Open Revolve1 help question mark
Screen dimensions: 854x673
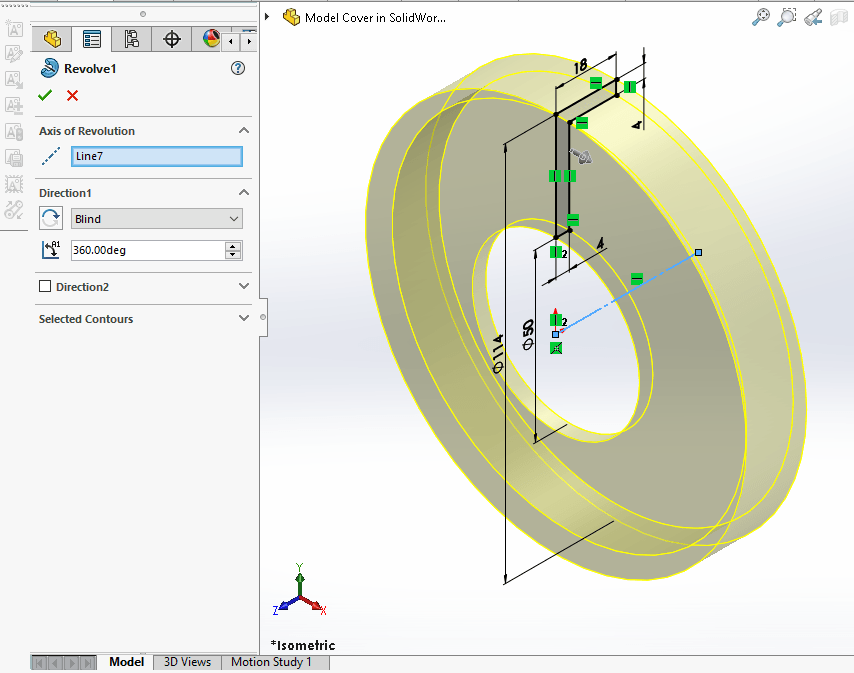[x=237, y=68]
